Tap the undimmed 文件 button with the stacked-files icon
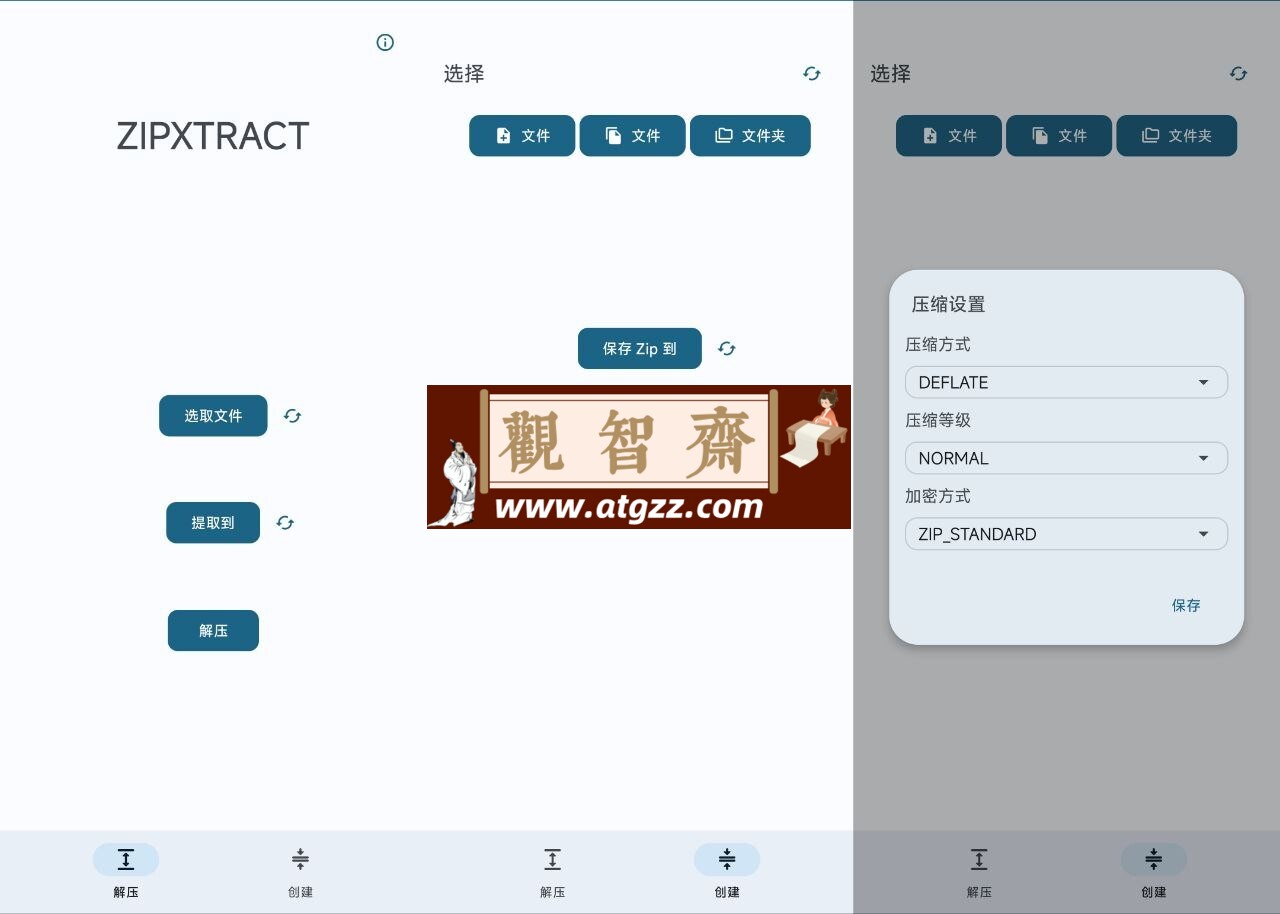Viewport: 1280px width, 914px height. [x=632, y=136]
